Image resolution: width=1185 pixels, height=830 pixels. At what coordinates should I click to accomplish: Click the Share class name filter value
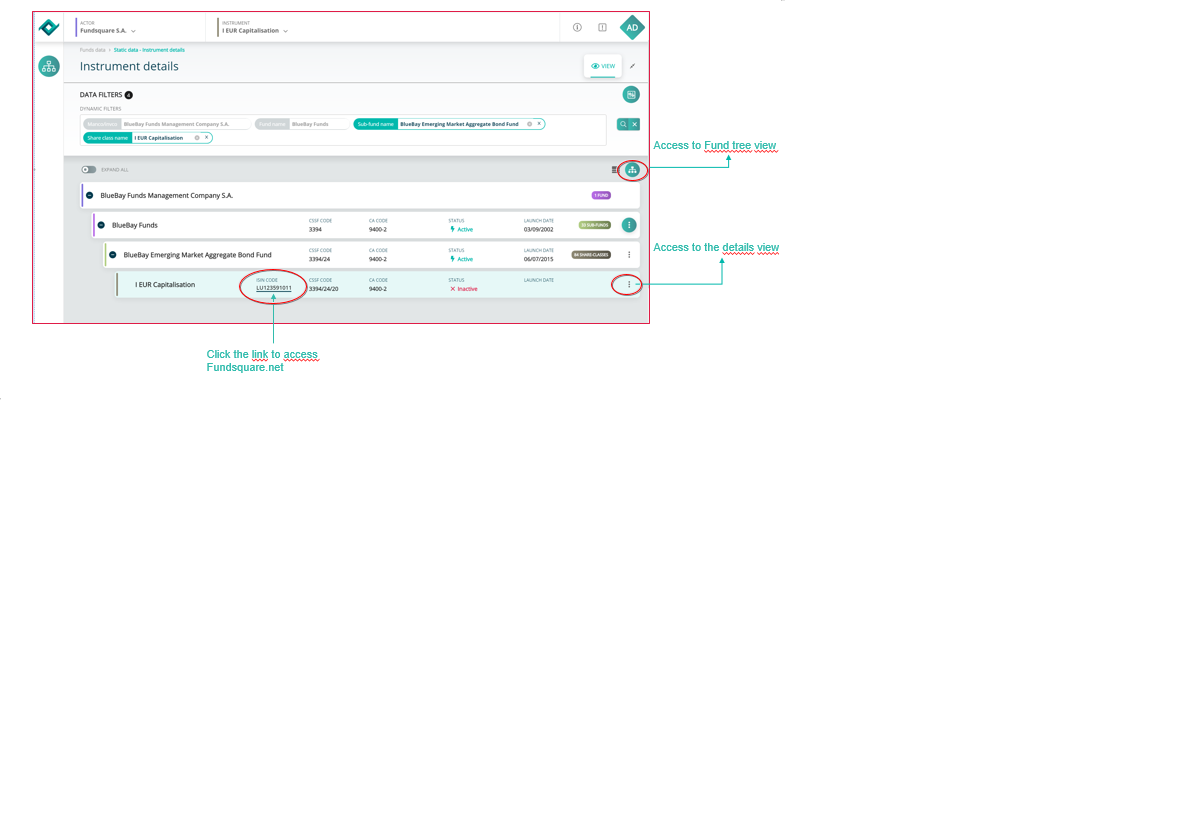tap(159, 138)
